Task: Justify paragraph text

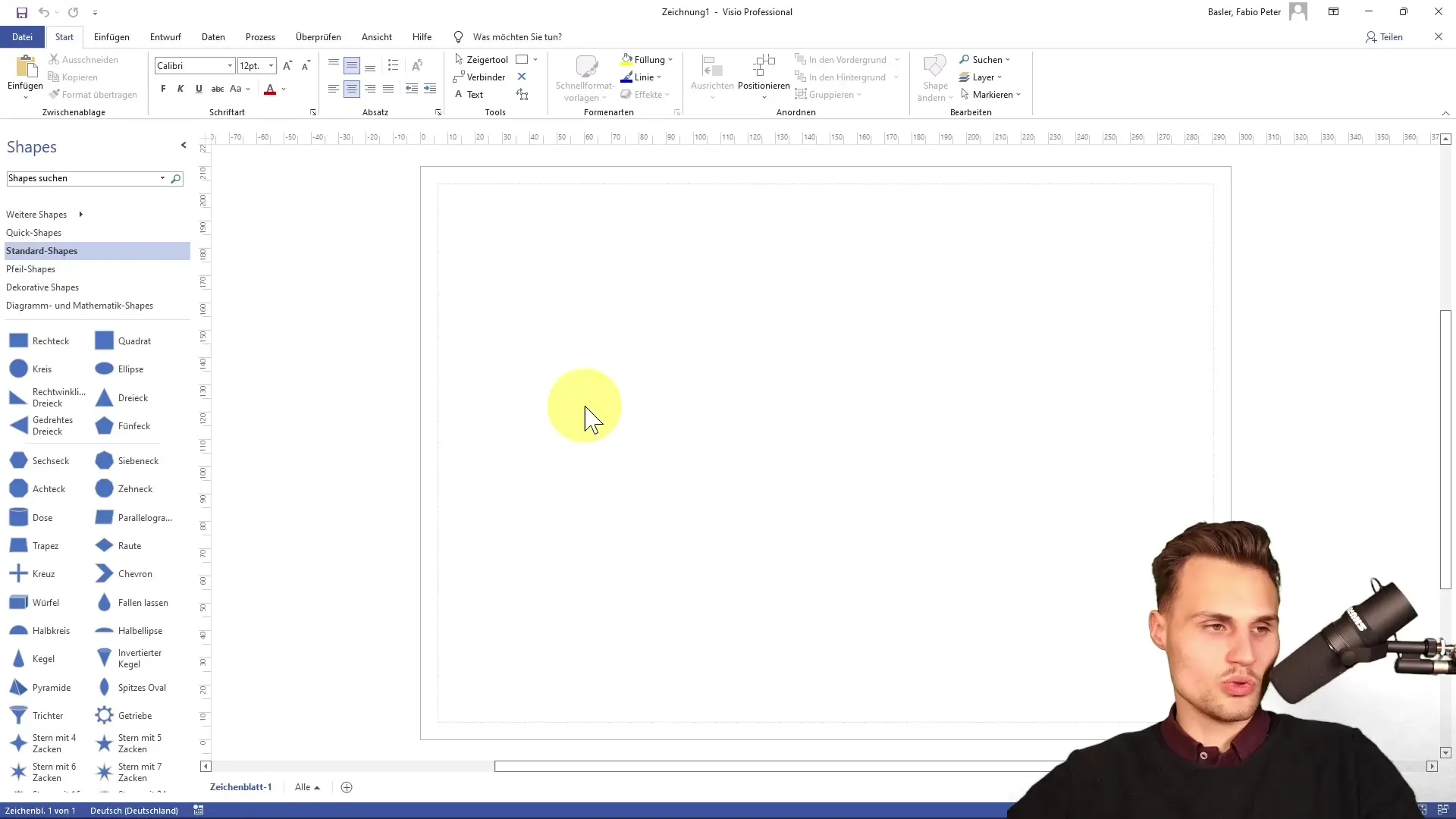Action: tap(388, 89)
